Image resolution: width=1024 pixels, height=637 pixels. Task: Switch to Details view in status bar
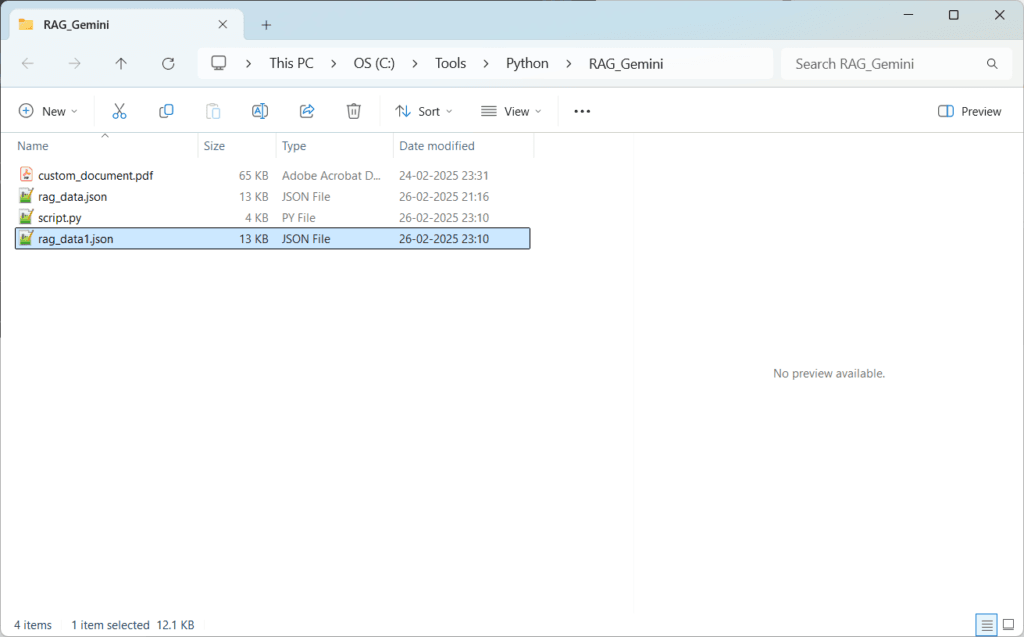click(x=986, y=625)
